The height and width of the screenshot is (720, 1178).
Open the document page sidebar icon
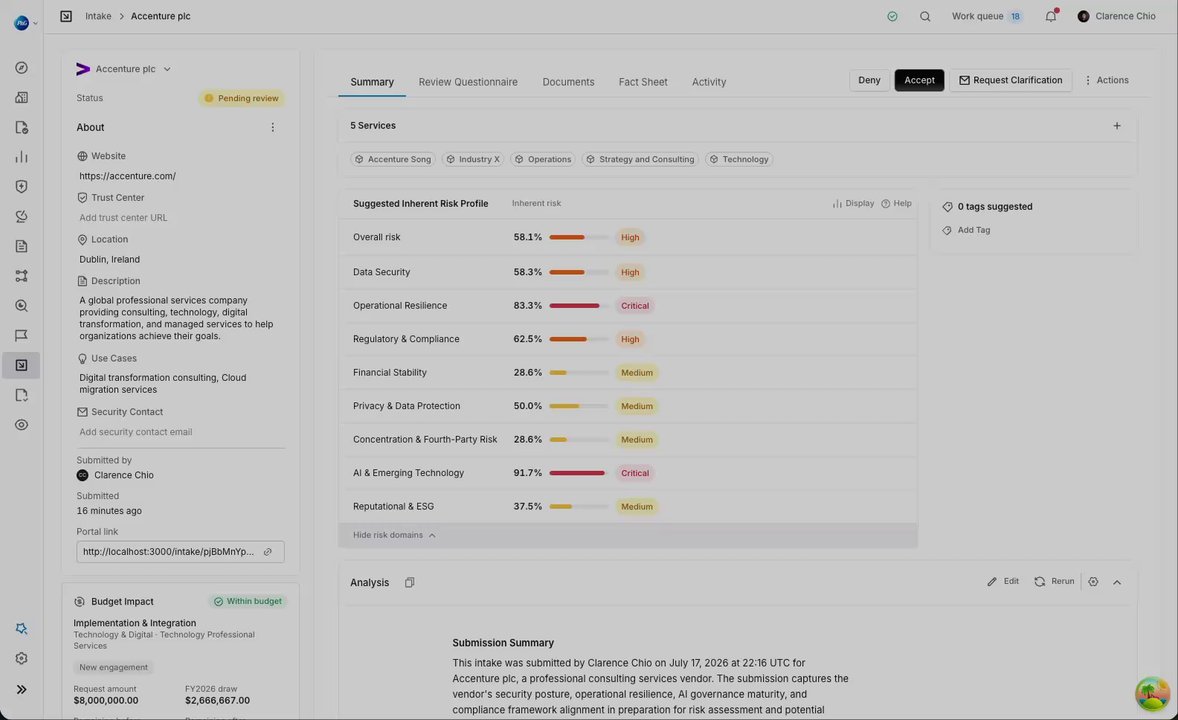tap(22, 247)
